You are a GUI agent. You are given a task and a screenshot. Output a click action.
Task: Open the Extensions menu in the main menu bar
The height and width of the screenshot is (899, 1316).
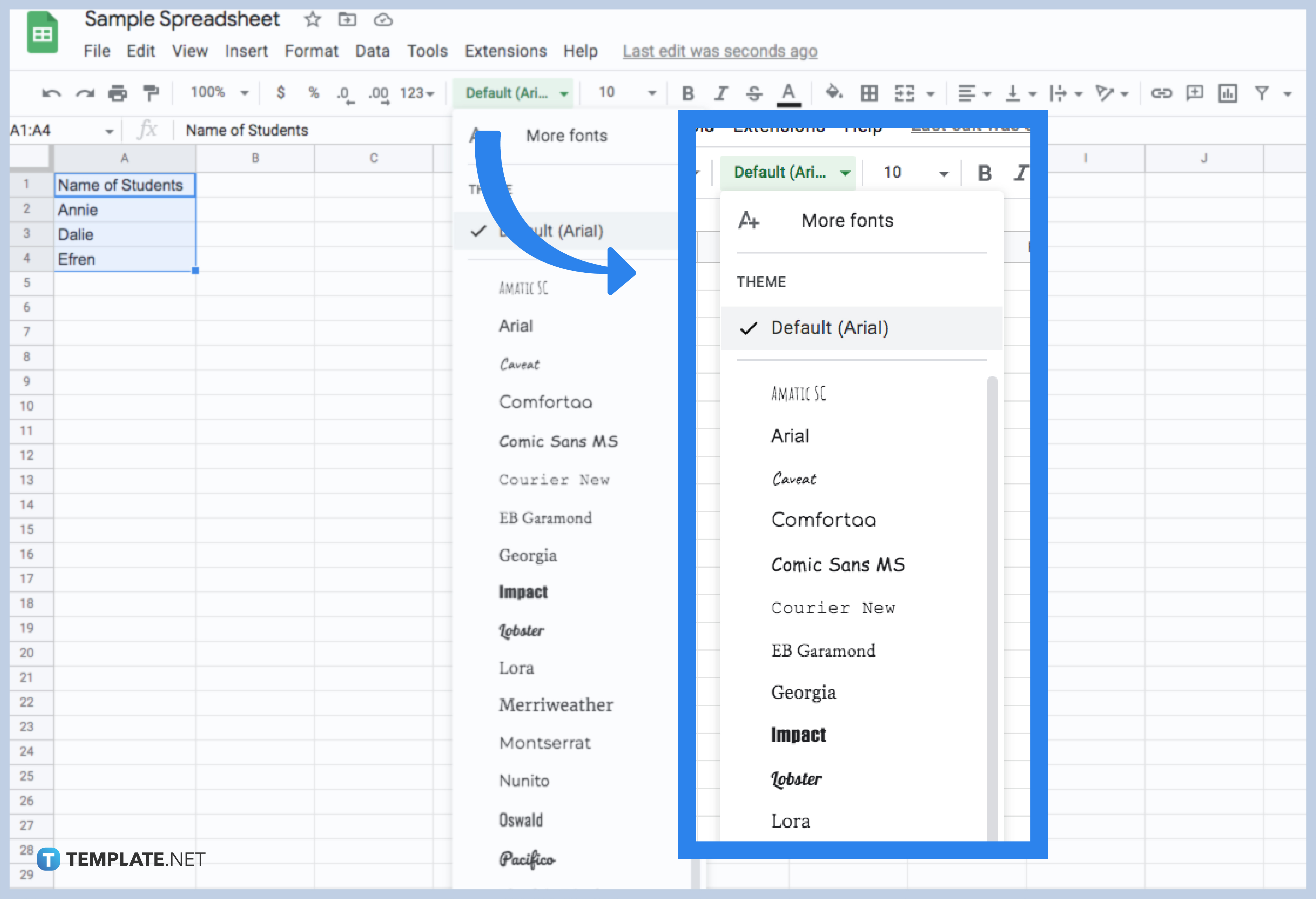click(x=506, y=51)
